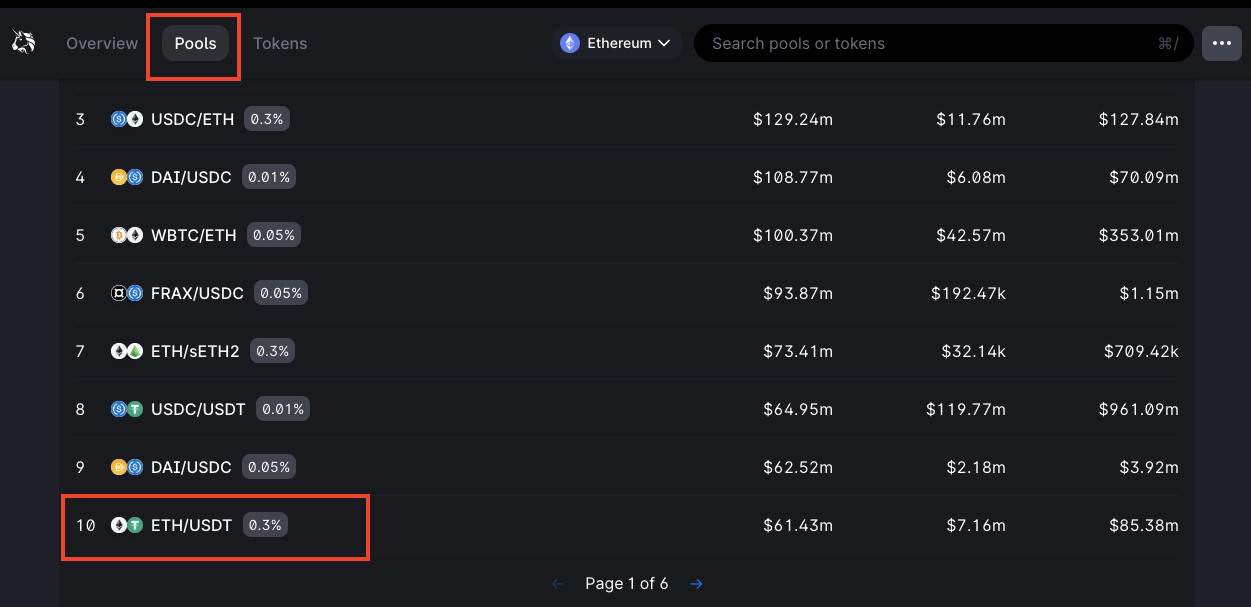Viewport: 1251px width, 607px height.
Task: Click the search pools or tokens field
Action: pos(930,44)
